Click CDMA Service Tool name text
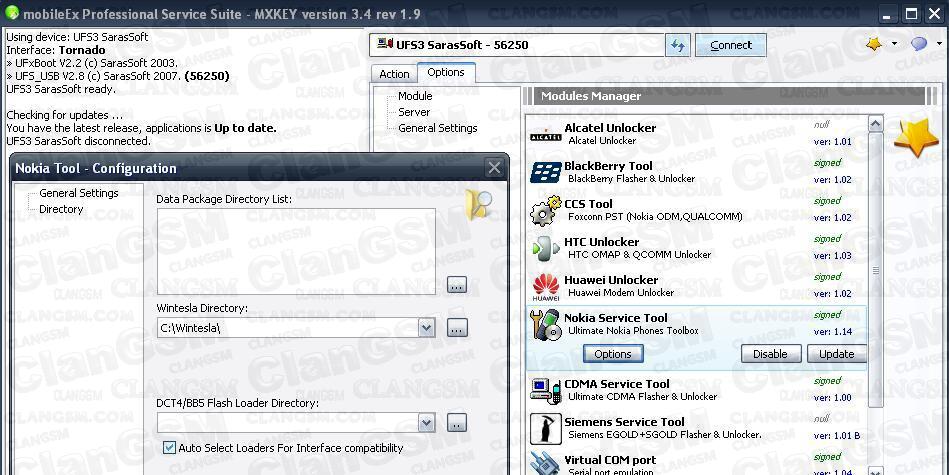 [x=617, y=384]
